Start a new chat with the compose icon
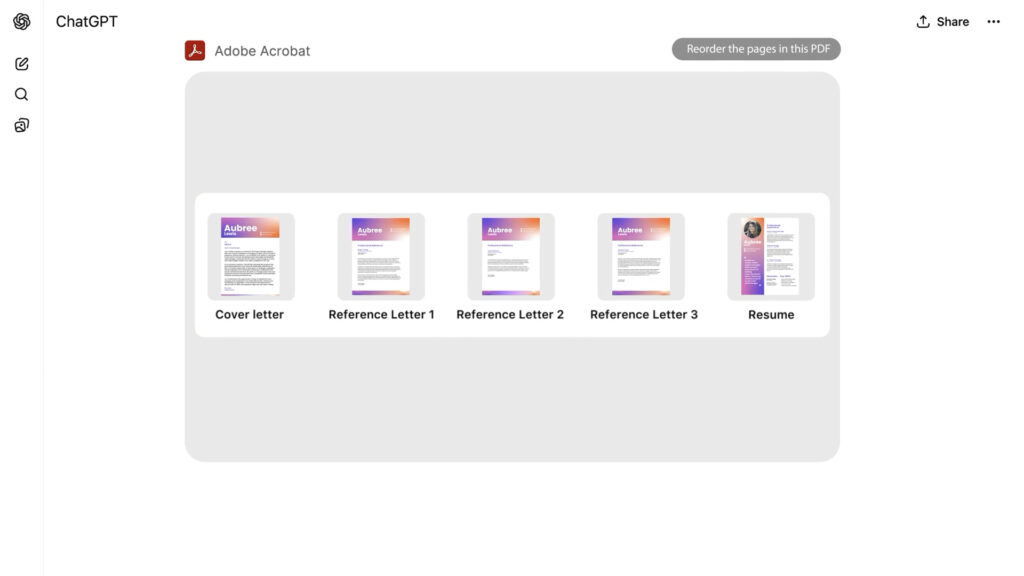The width and height of the screenshot is (1024, 576). [22, 64]
